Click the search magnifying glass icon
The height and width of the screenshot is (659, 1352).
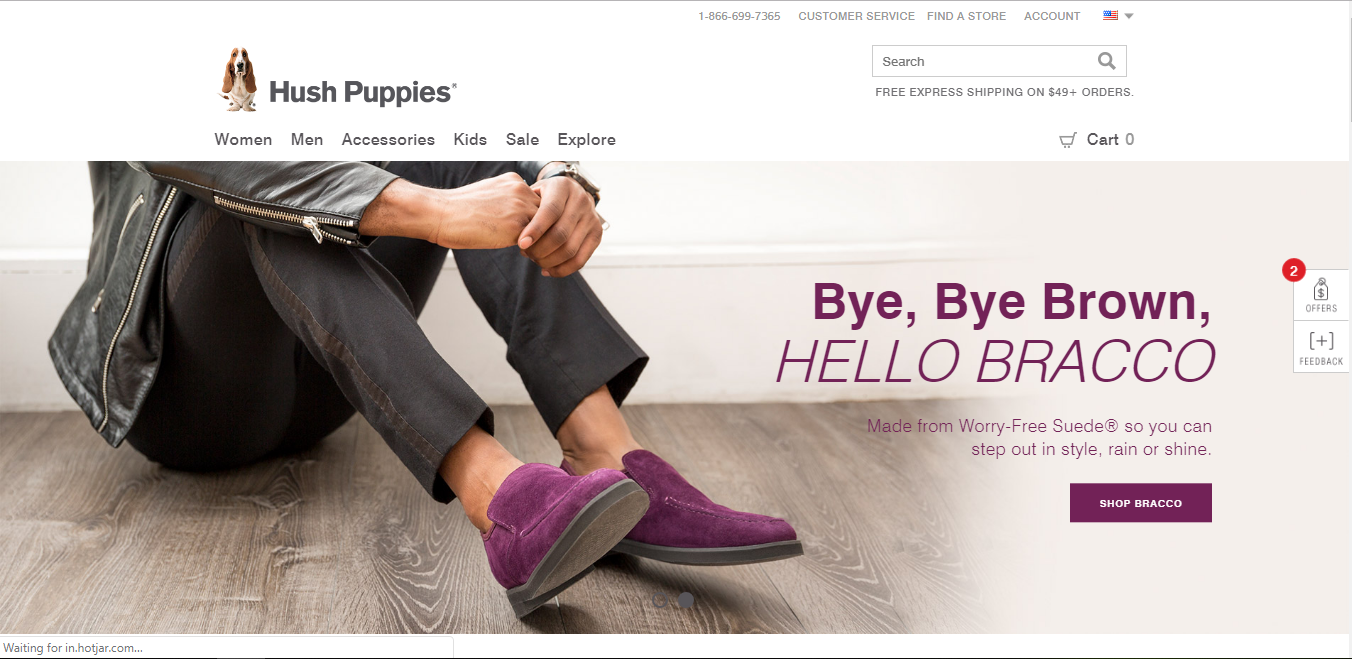(x=1106, y=61)
